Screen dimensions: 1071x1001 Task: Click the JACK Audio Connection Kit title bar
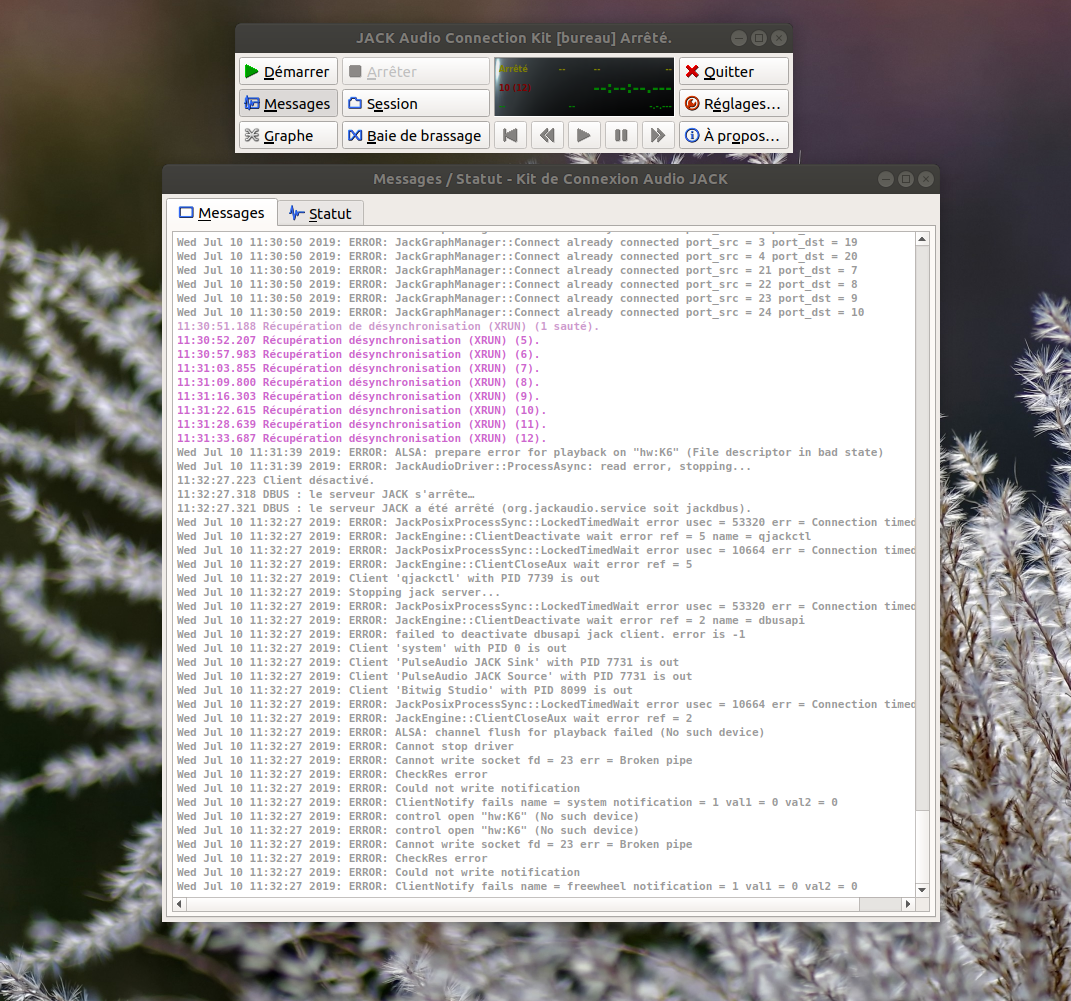[x=514, y=38]
